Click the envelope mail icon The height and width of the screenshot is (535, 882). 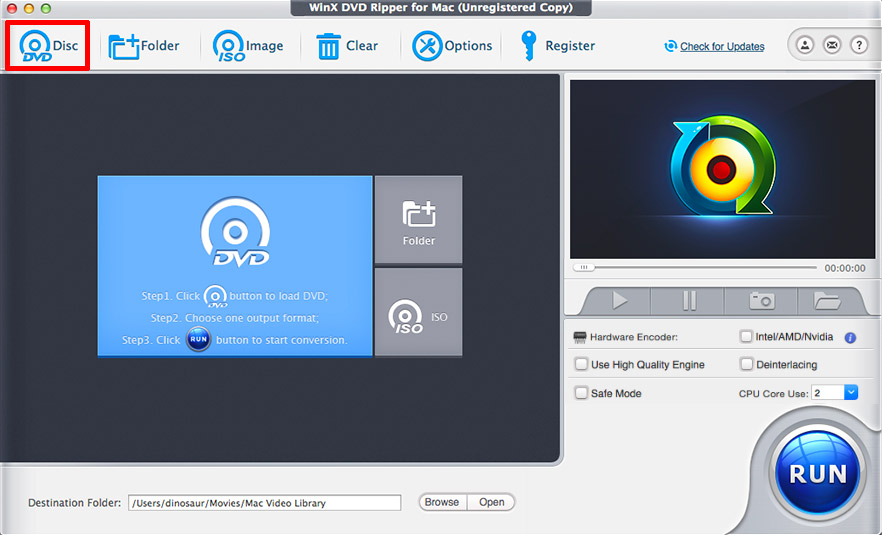pos(832,45)
